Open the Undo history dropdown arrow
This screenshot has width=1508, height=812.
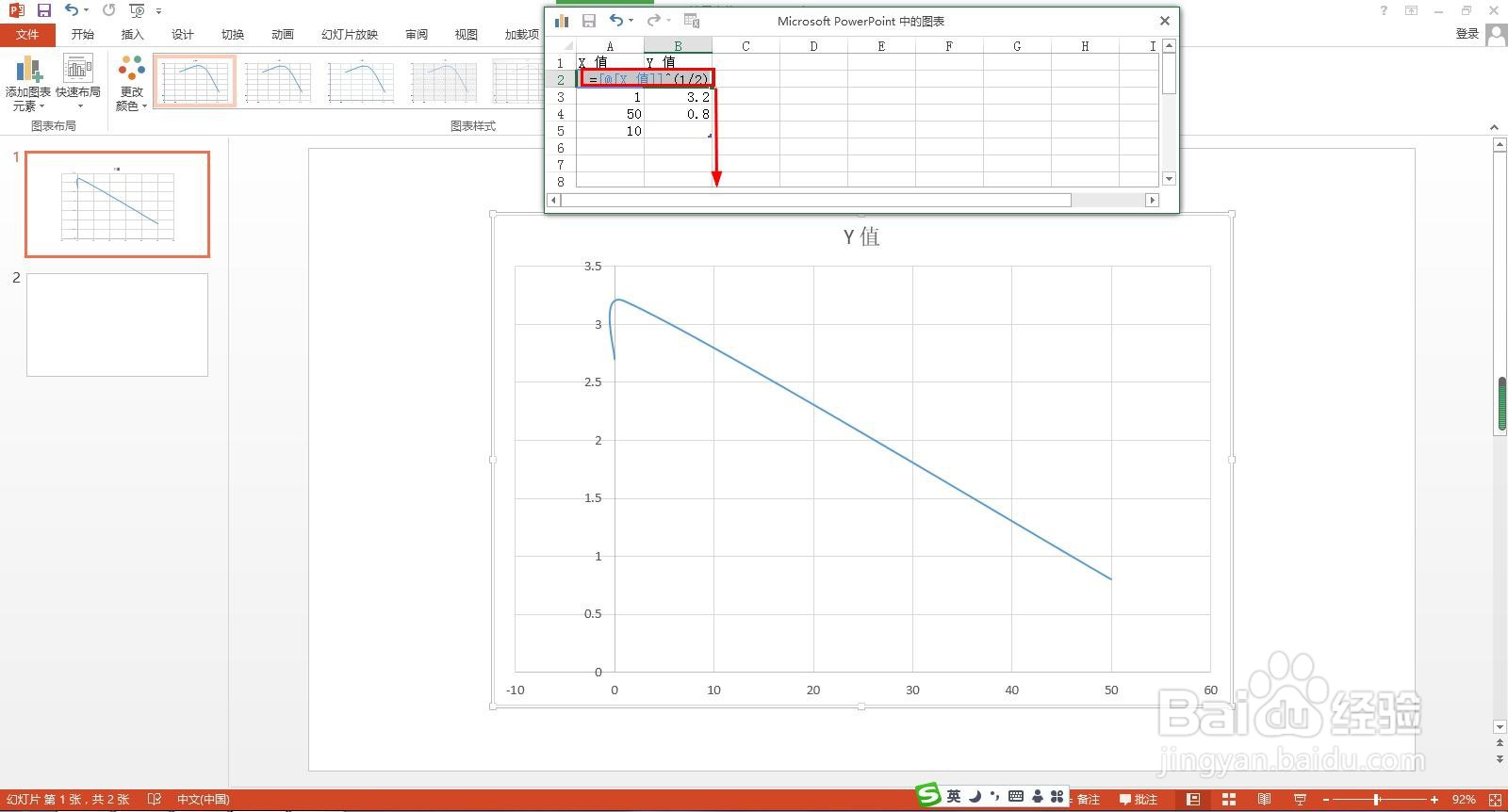click(x=86, y=10)
